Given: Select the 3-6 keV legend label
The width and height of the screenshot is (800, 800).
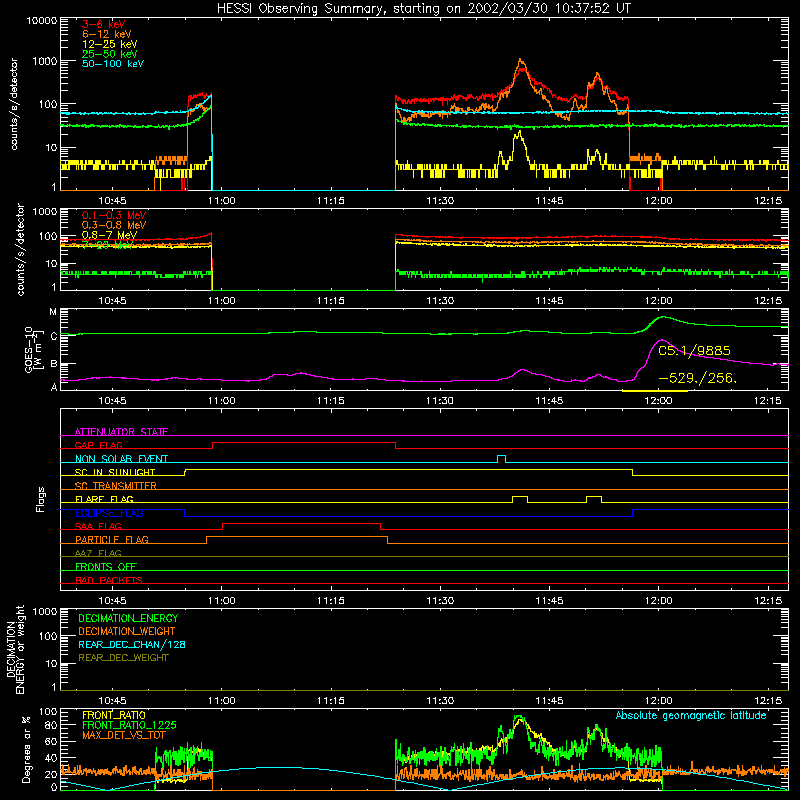Looking at the screenshot, I should (x=104, y=24).
